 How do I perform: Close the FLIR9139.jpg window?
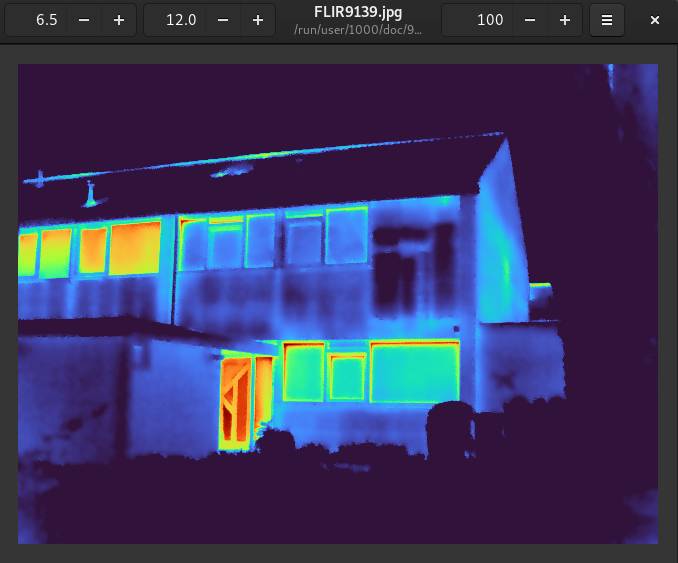point(655,20)
